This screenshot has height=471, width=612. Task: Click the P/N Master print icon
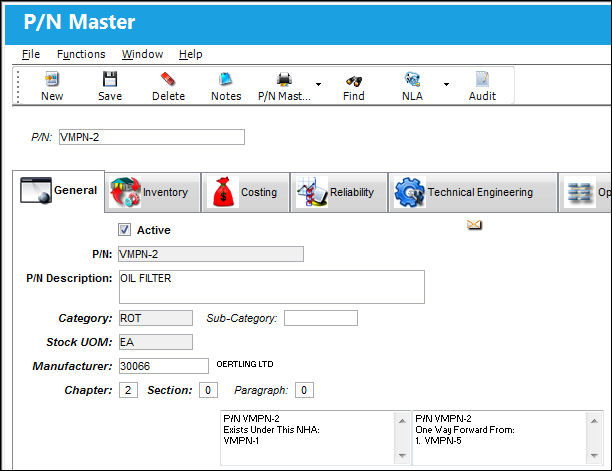284,79
